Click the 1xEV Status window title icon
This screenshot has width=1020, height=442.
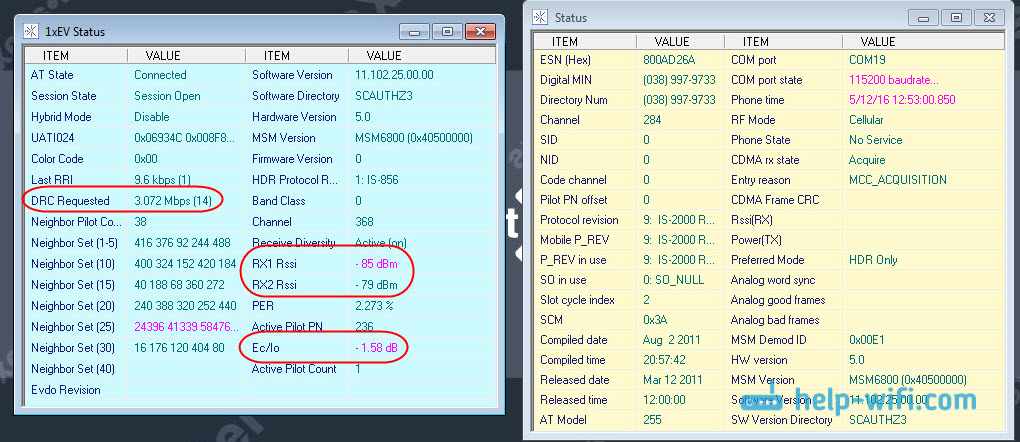coord(32,32)
